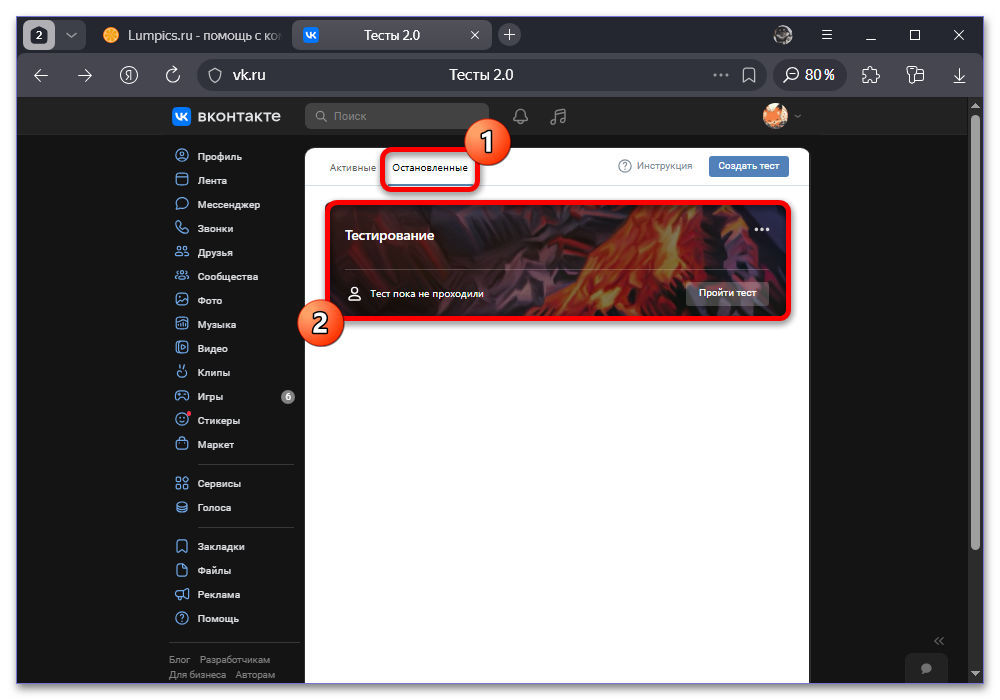This screenshot has height=700, width=1000.
Task: Click the Пройти тест button
Action: click(x=727, y=293)
